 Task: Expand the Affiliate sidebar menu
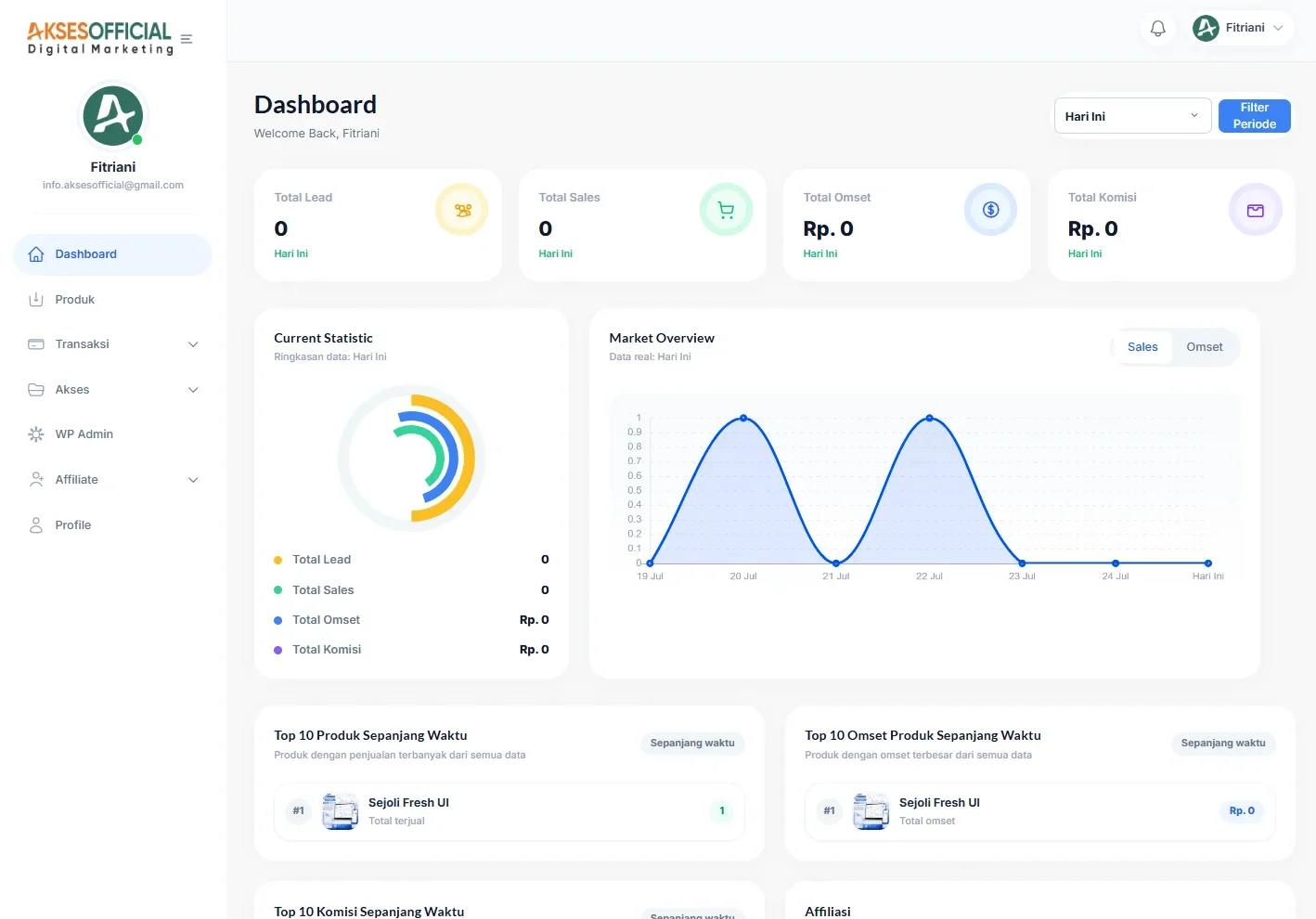click(x=113, y=480)
